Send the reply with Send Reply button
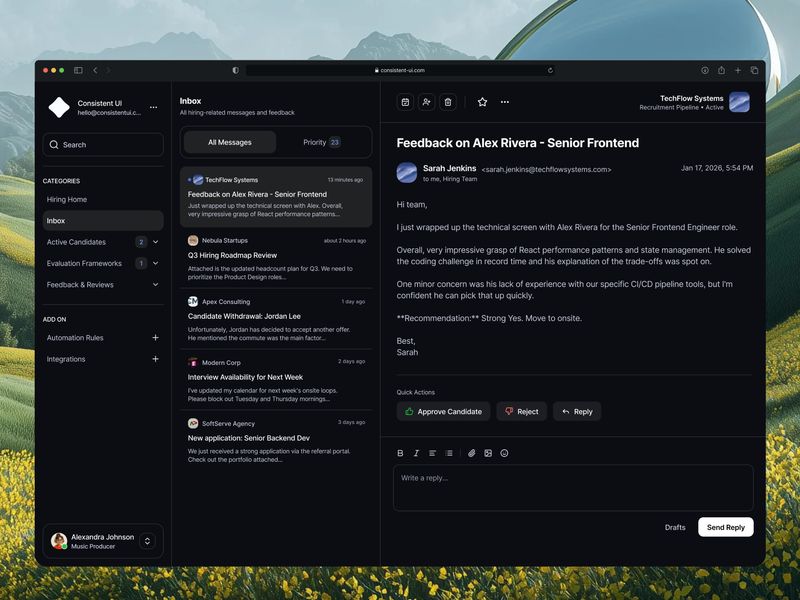The height and width of the screenshot is (600, 800). (x=725, y=527)
